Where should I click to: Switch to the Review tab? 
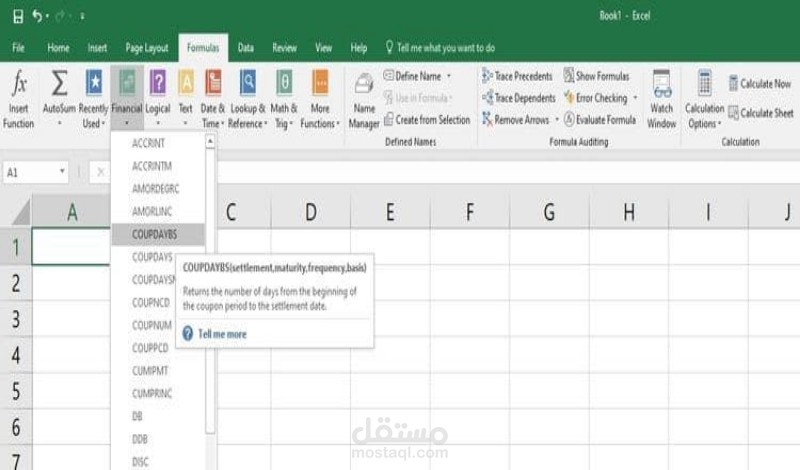[x=284, y=48]
